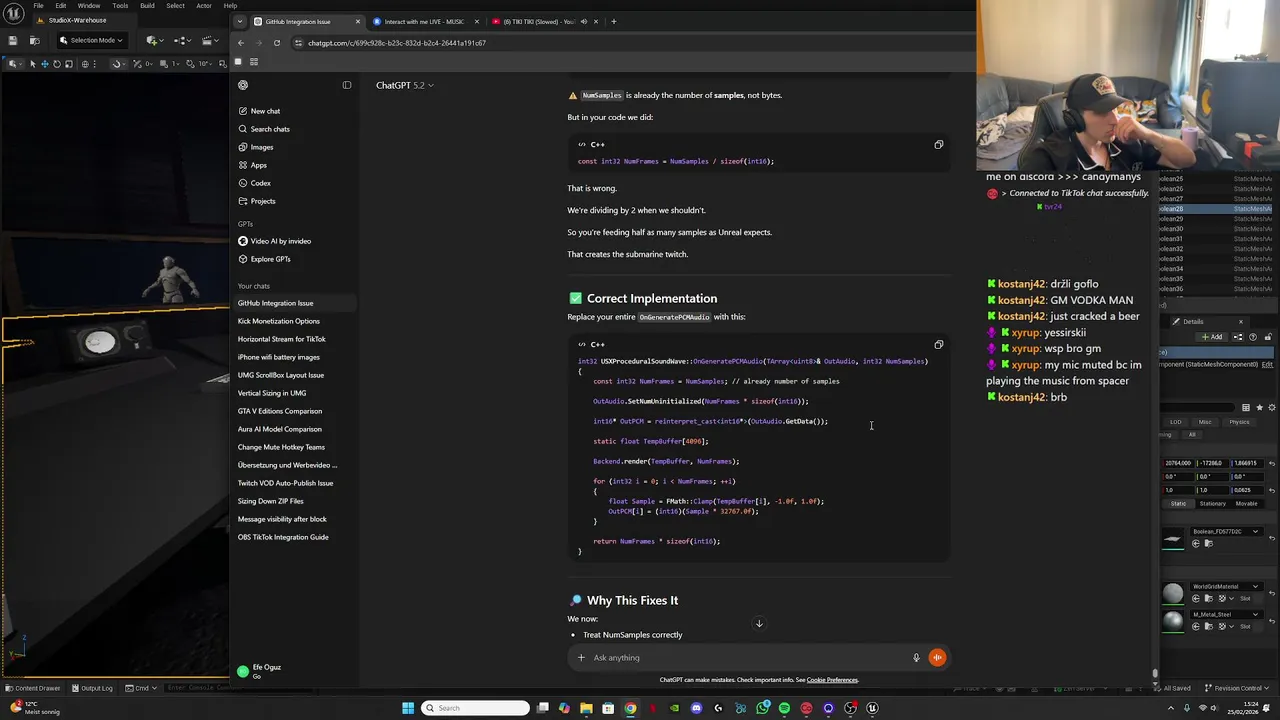
Task: Open Windows Start menu
Action: pyautogui.click(x=408, y=708)
